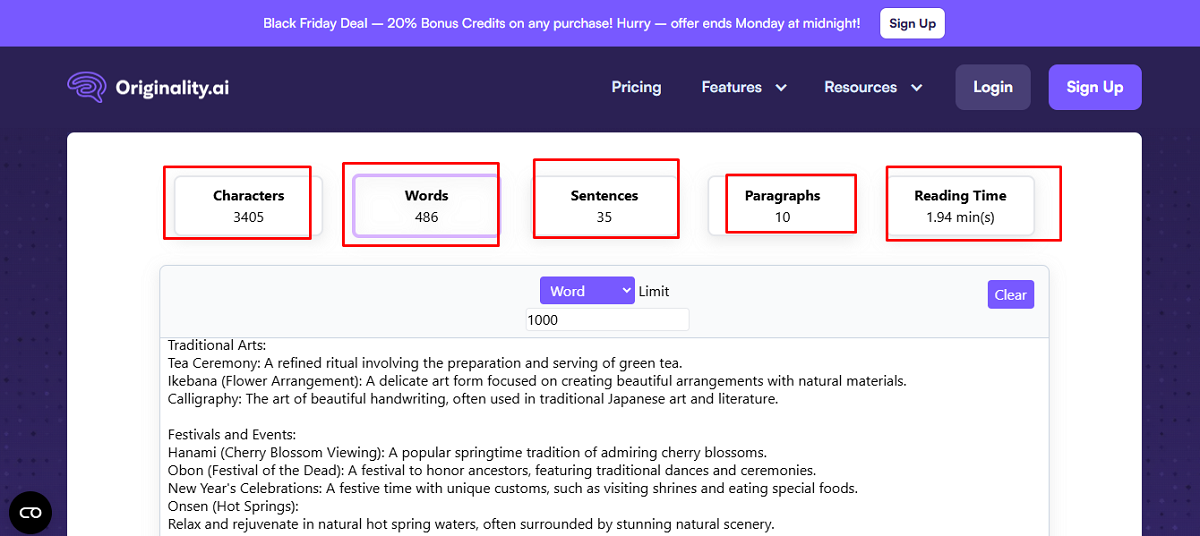The width and height of the screenshot is (1200, 536).
Task: Click the limit number input field
Action: 607,320
